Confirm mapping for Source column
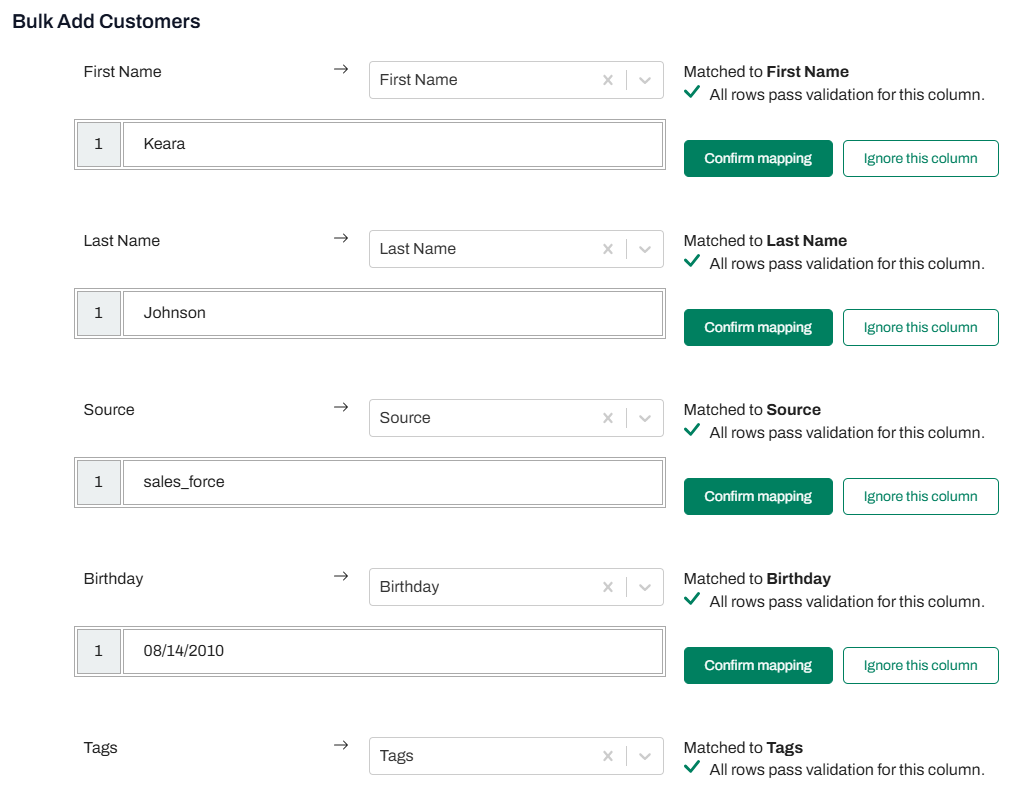Image resolution: width=1022 pixels, height=791 pixels. pos(758,496)
